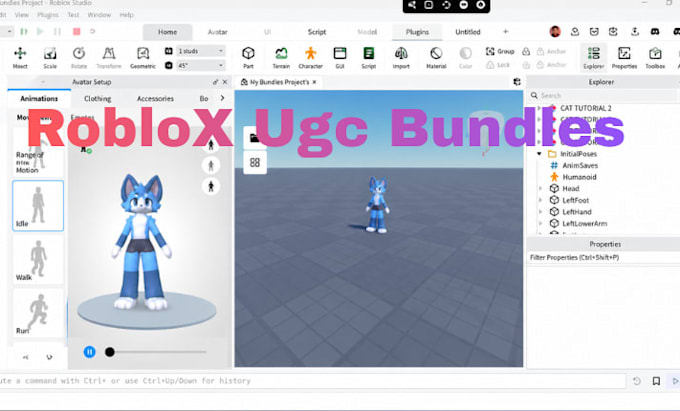The height and width of the screenshot is (411, 680).
Task: Open the Color picker tool
Action: point(465,58)
